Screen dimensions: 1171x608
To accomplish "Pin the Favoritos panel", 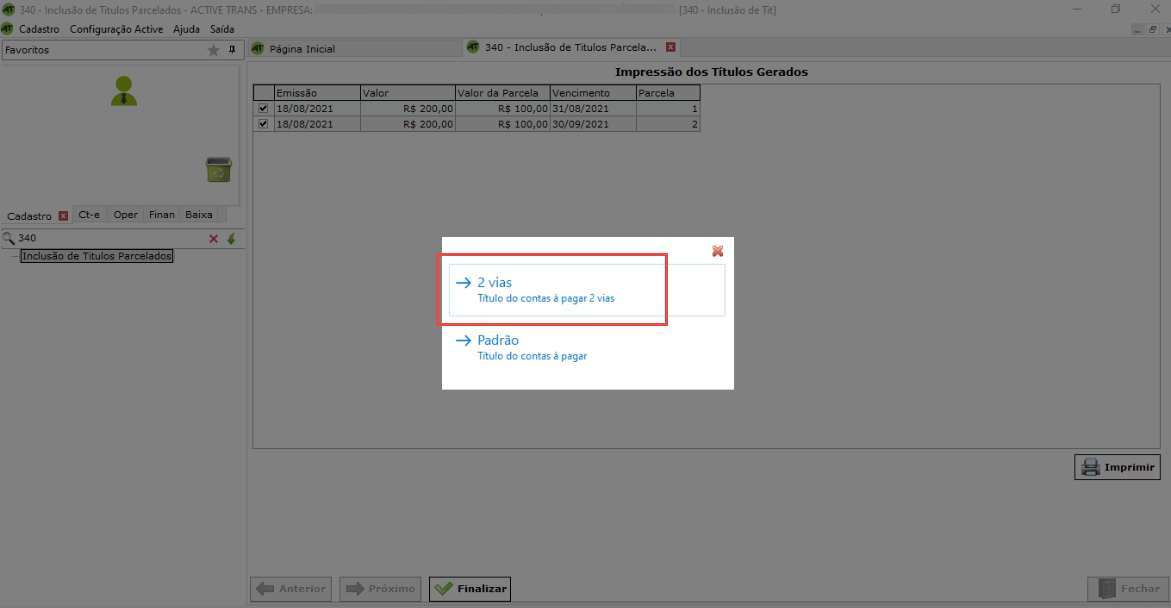I will (x=232, y=50).
